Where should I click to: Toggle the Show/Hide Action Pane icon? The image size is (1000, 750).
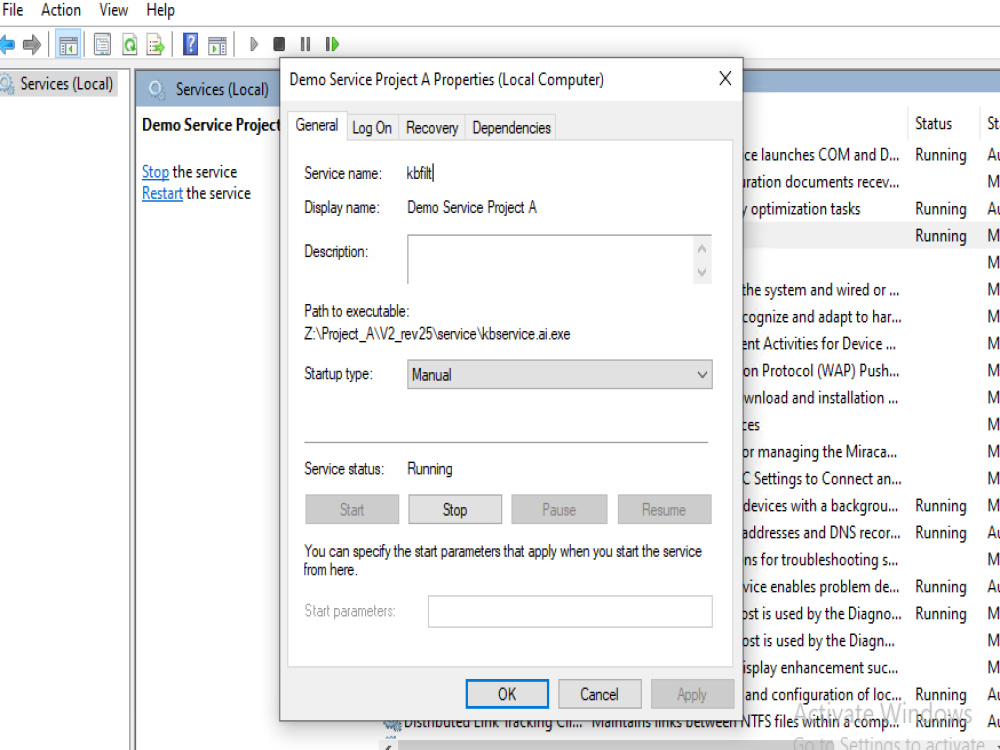click(x=217, y=45)
